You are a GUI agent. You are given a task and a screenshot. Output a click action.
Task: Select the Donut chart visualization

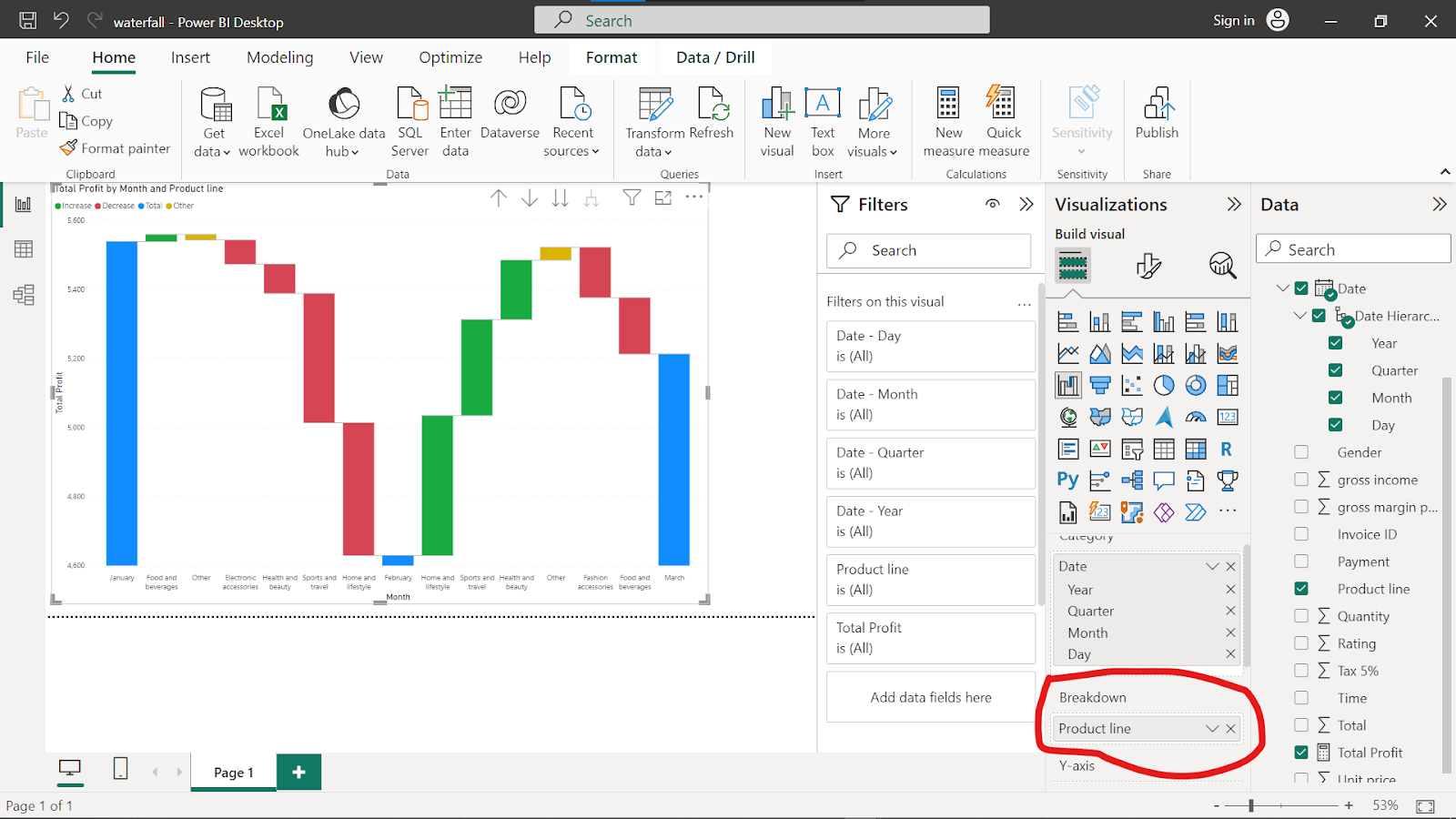1196,385
